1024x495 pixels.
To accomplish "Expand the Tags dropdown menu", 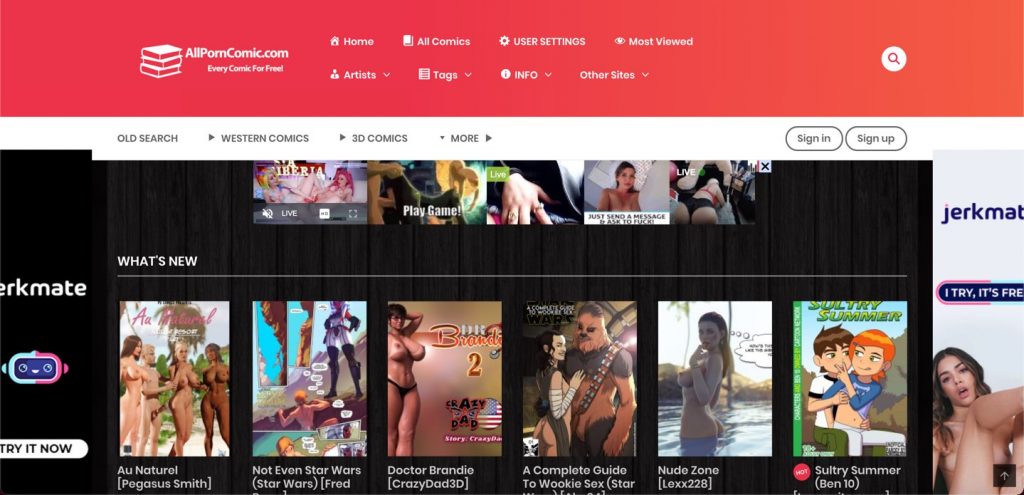I will (x=445, y=74).
